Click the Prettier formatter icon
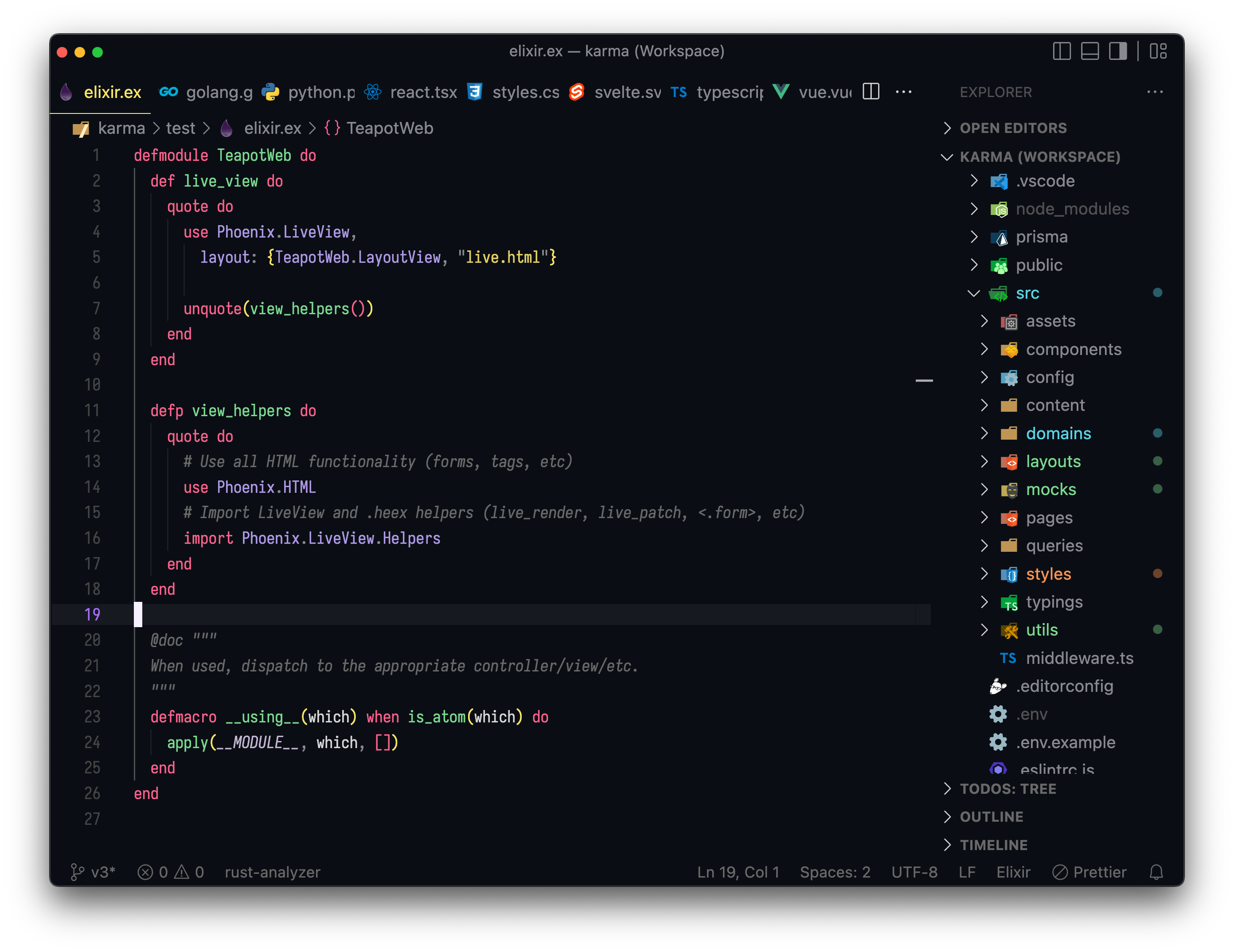 pos(1090,872)
